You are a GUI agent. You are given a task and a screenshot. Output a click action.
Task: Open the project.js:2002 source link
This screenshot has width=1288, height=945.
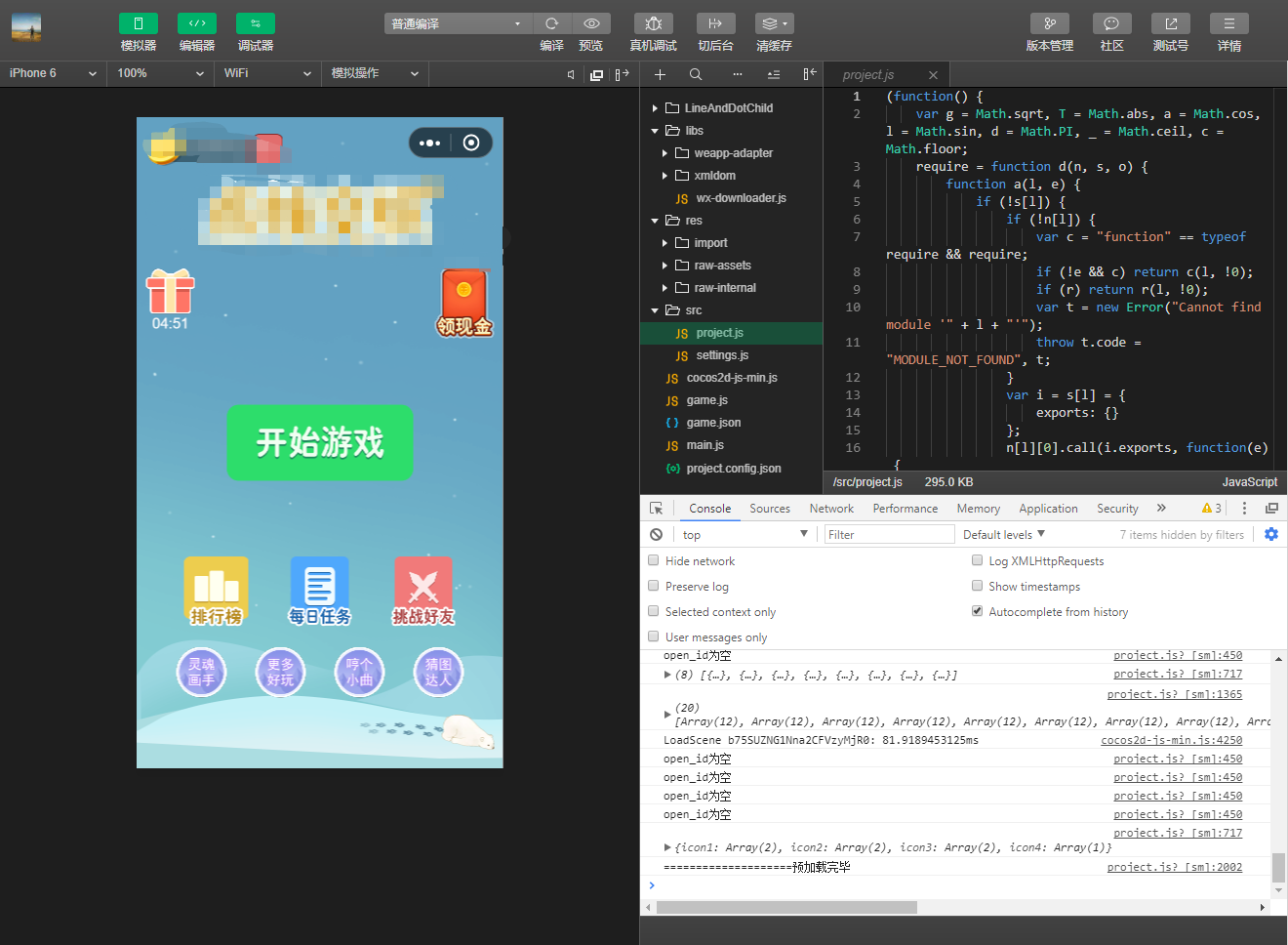(x=1175, y=867)
